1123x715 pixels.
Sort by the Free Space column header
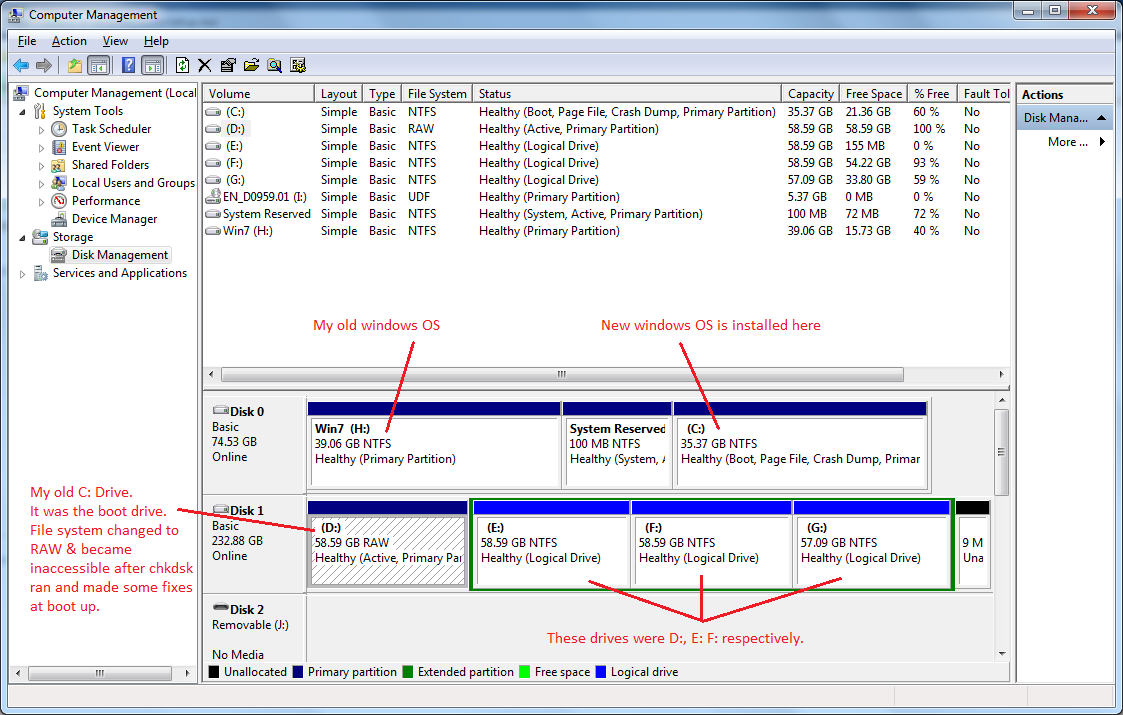point(874,94)
